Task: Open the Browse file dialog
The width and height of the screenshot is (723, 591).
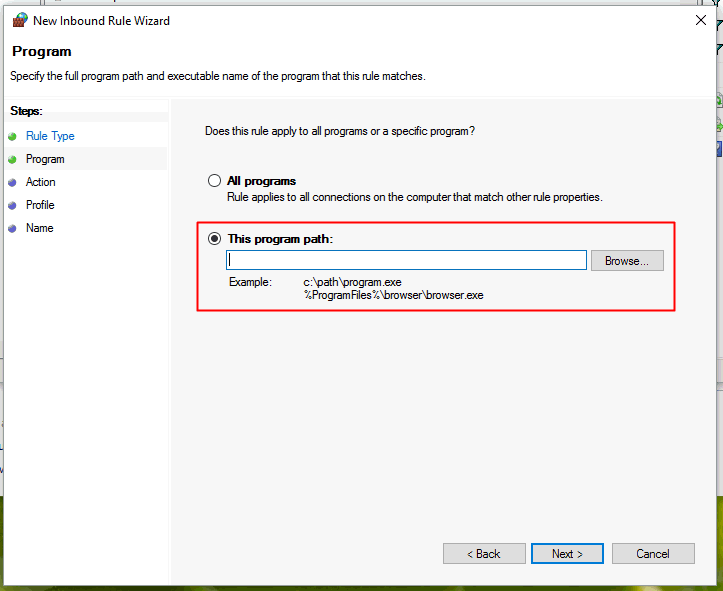Action: pos(627,260)
